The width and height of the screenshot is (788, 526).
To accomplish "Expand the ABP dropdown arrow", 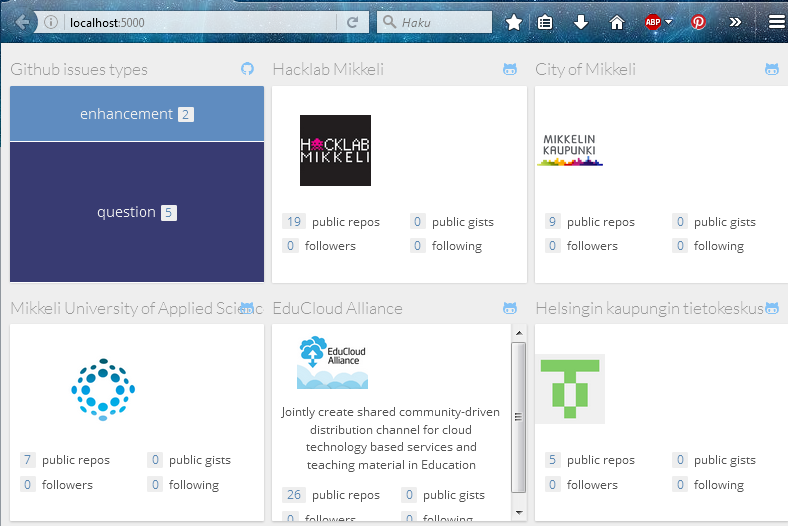I will pyautogui.click(x=668, y=22).
